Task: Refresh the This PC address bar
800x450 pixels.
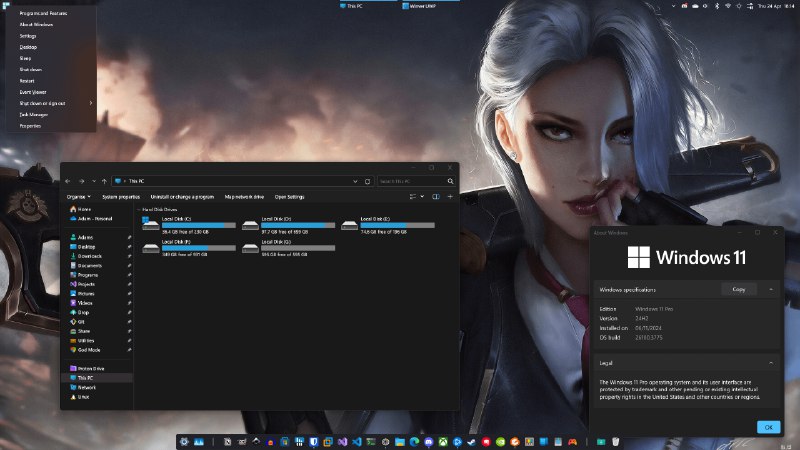Action: click(x=367, y=181)
